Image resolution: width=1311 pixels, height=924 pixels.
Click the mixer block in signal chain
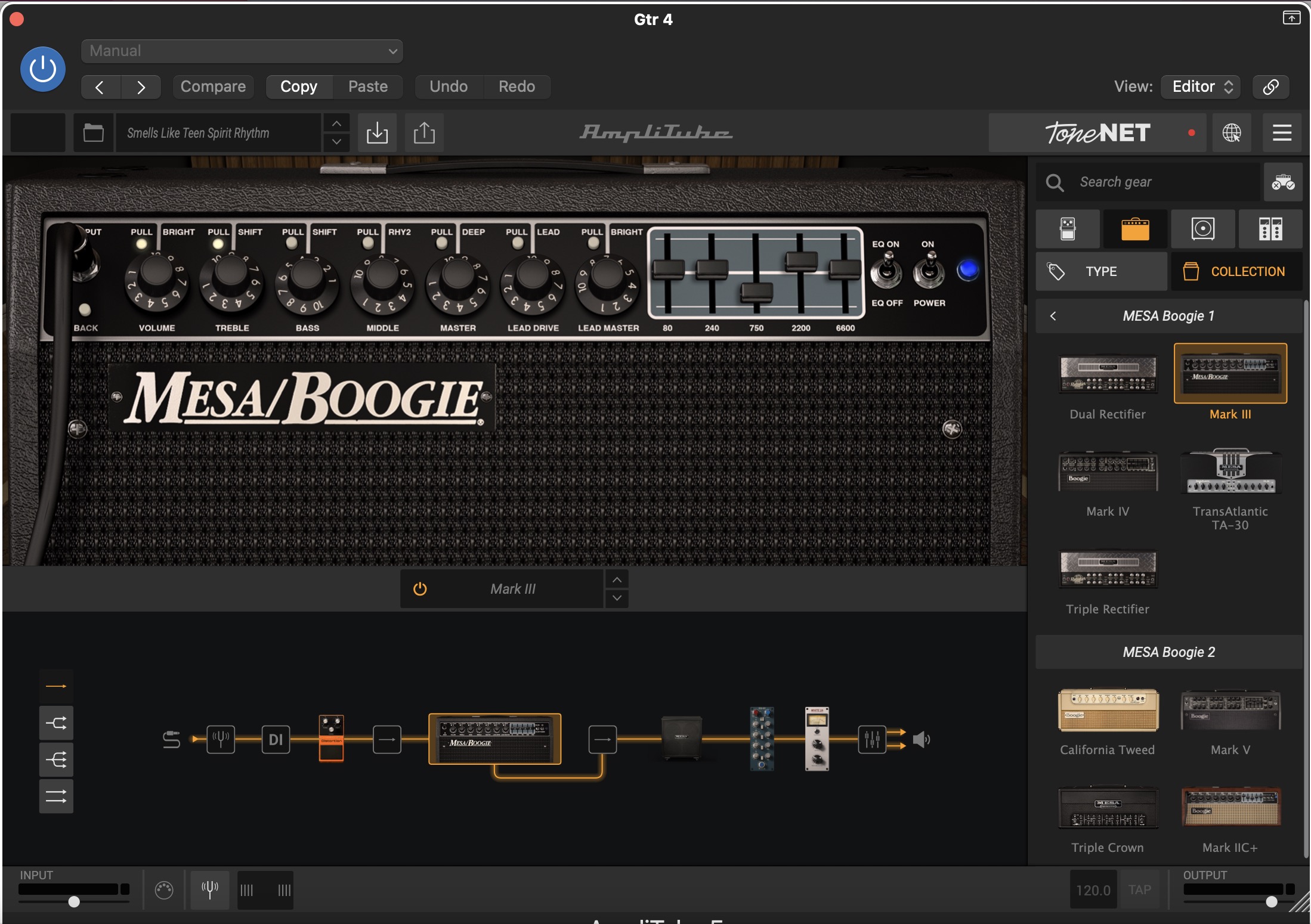(x=872, y=740)
